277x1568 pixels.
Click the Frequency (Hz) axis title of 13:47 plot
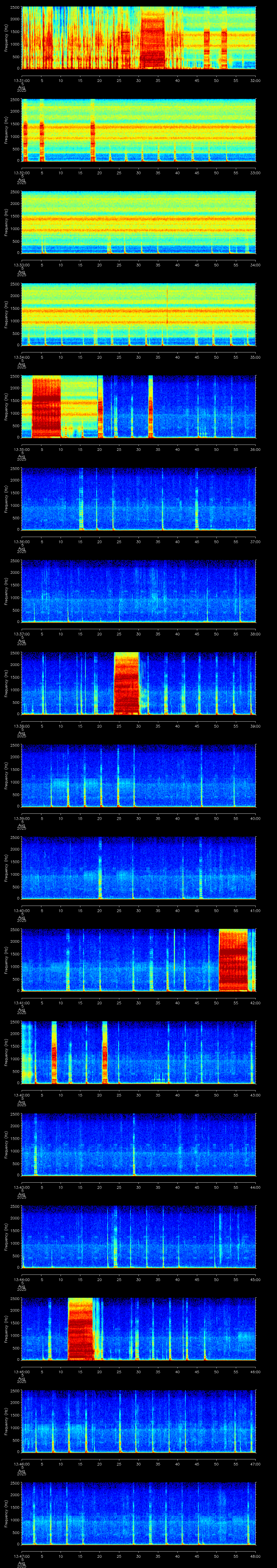click(6, 1514)
